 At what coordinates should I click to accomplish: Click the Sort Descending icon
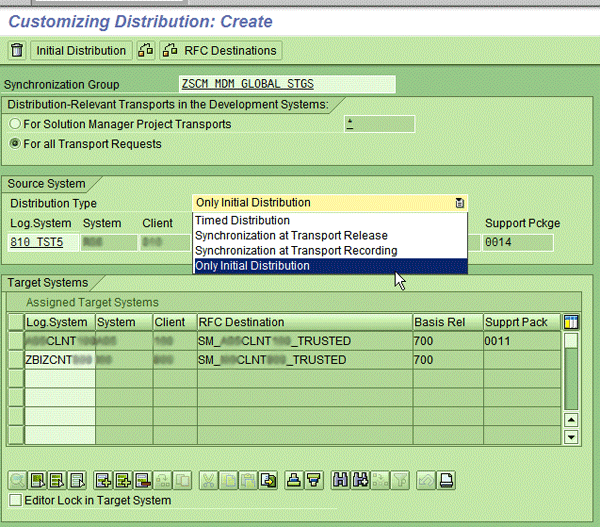click(313, 480)
